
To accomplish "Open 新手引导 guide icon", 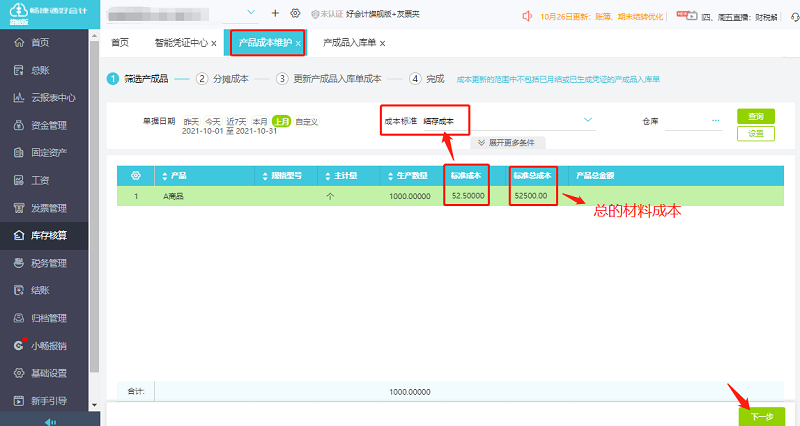I will click(x=19, y=400).
